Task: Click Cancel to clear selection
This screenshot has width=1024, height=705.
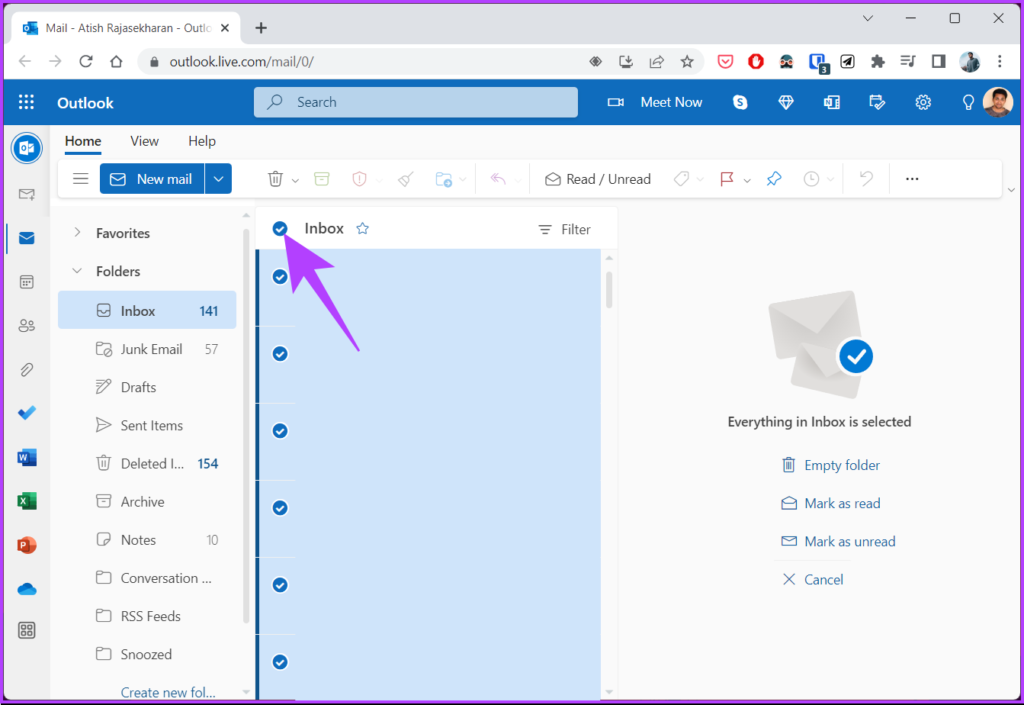Action: (813, 580)
